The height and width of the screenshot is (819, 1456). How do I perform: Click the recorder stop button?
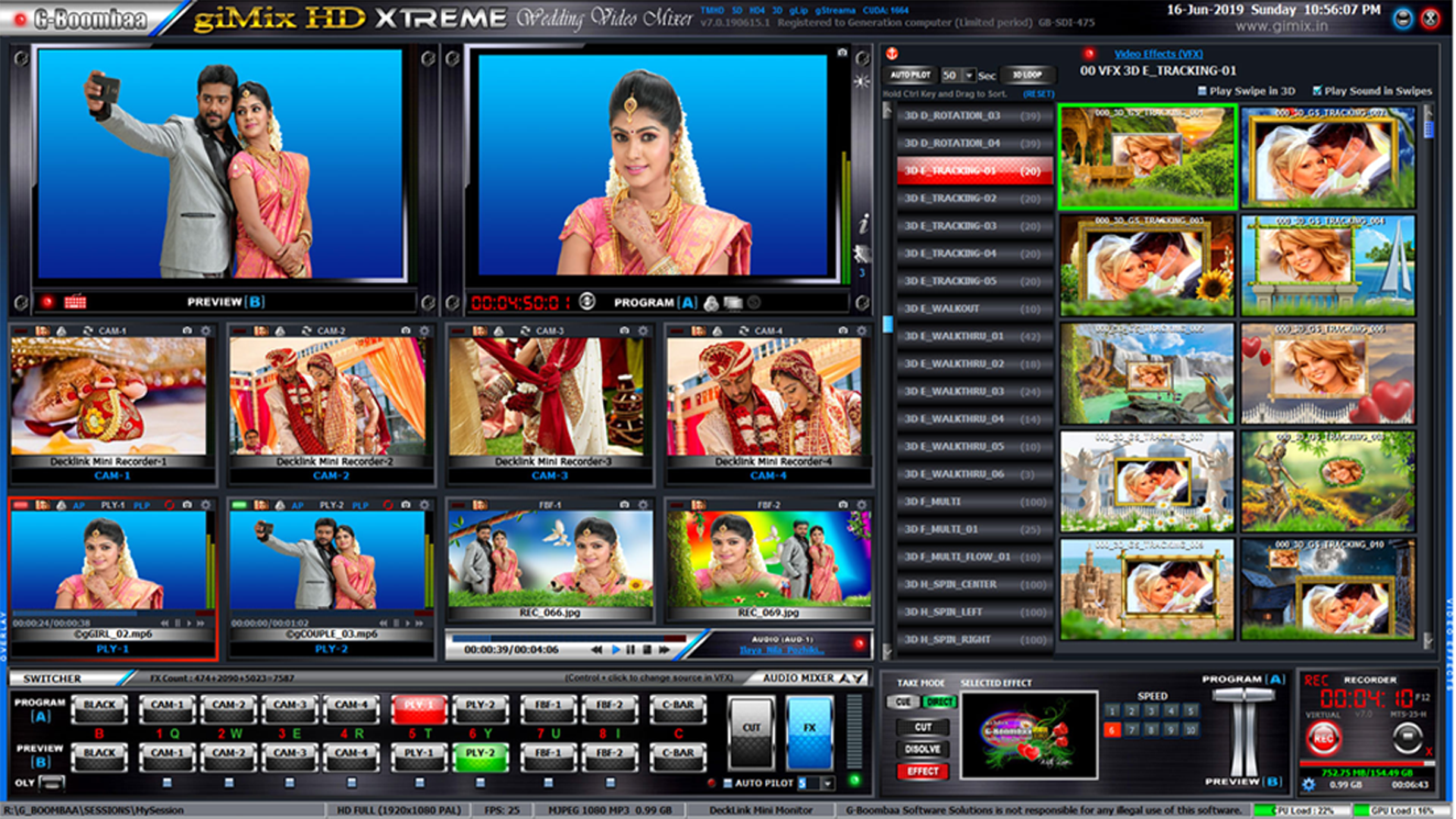1407,737
